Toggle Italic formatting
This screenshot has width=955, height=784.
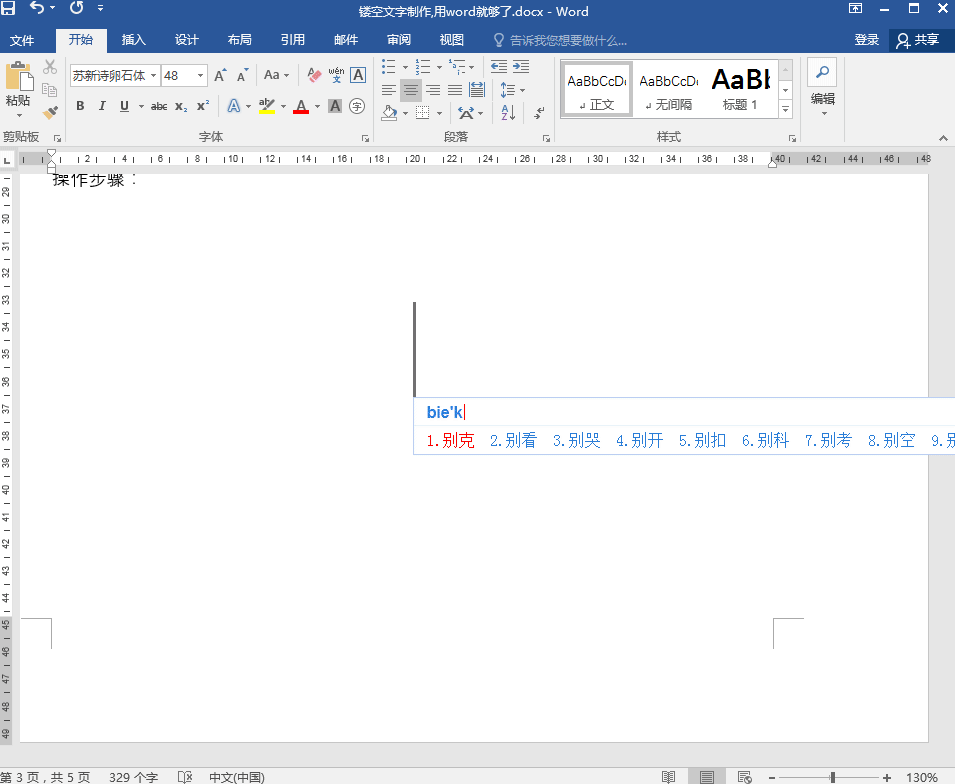pyautogui.click(x=102, y=106)
